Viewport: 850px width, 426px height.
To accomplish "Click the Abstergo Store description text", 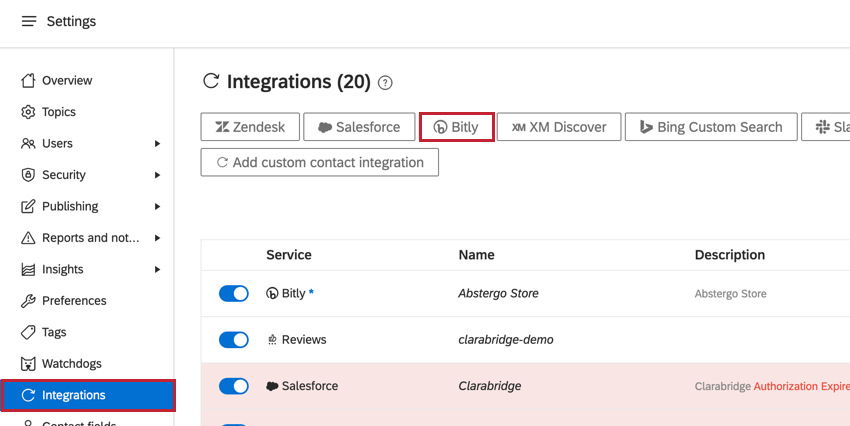I will 730,294.
